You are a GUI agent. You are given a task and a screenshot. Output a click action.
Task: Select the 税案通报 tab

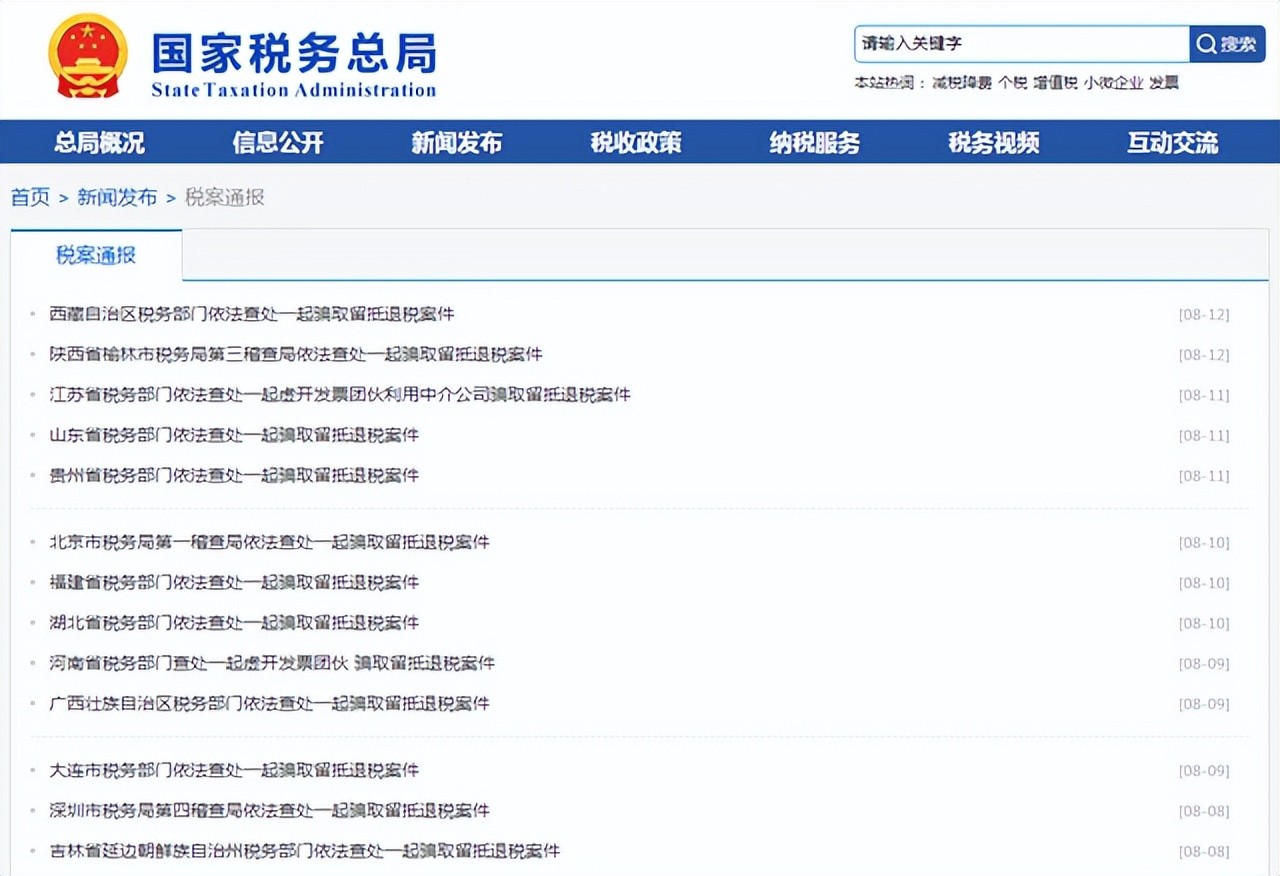(x=96, y=255)
